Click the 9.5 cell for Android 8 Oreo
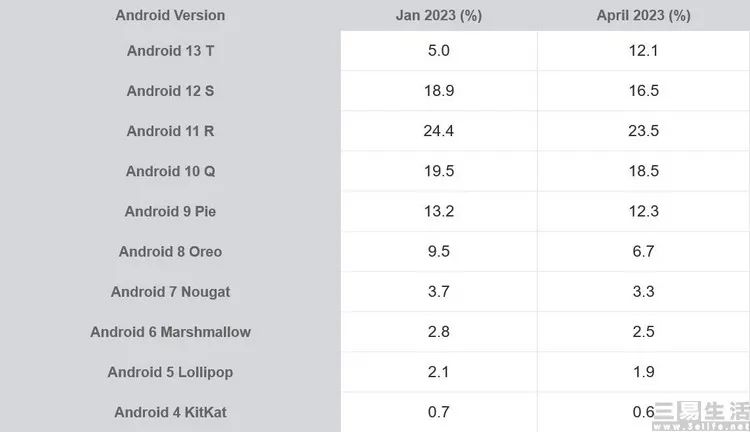750x432 pixels. tap(439, 252)
